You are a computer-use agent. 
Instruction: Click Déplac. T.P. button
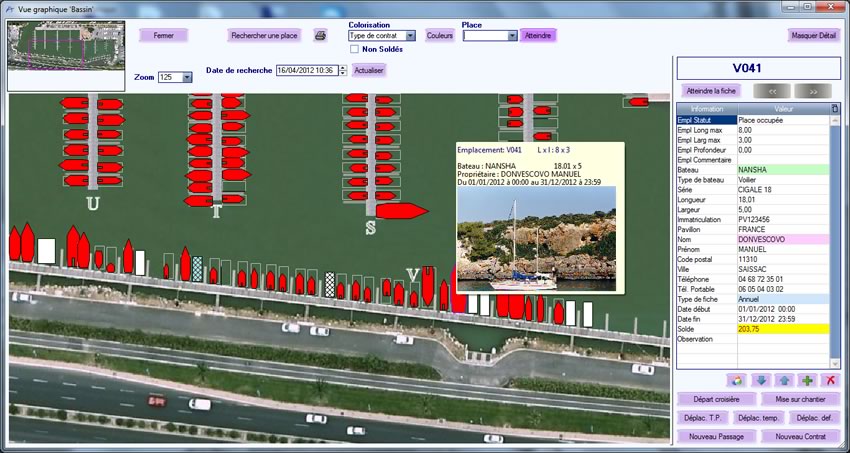[703, 418]
